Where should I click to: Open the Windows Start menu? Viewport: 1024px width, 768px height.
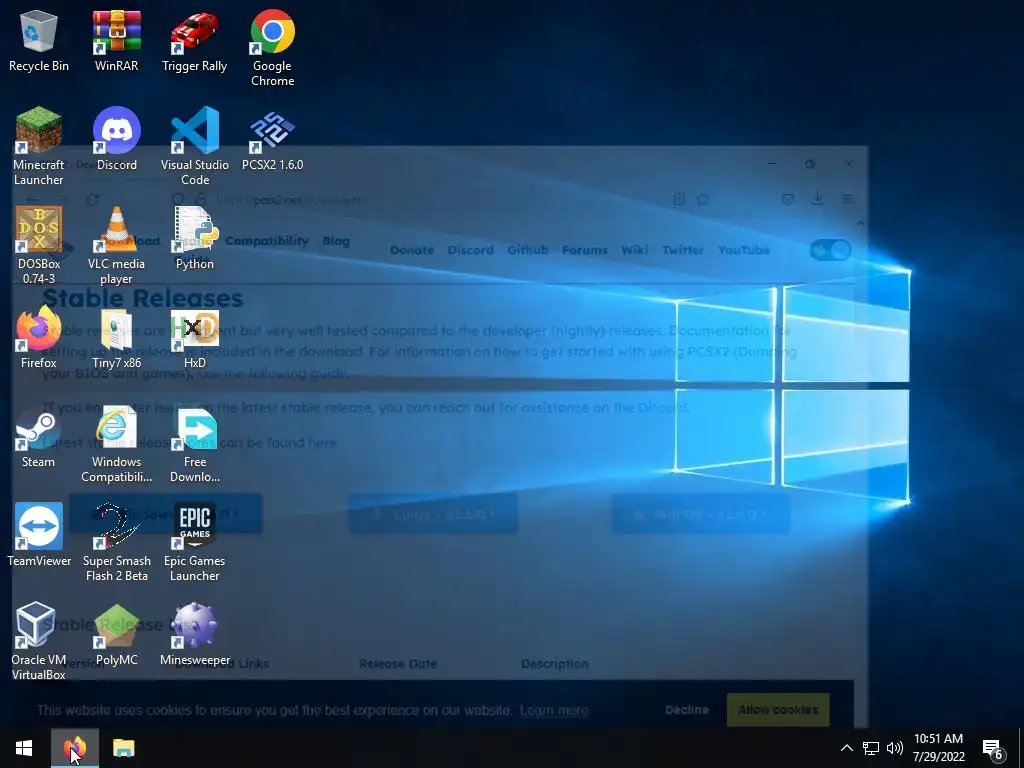[24, 748]
